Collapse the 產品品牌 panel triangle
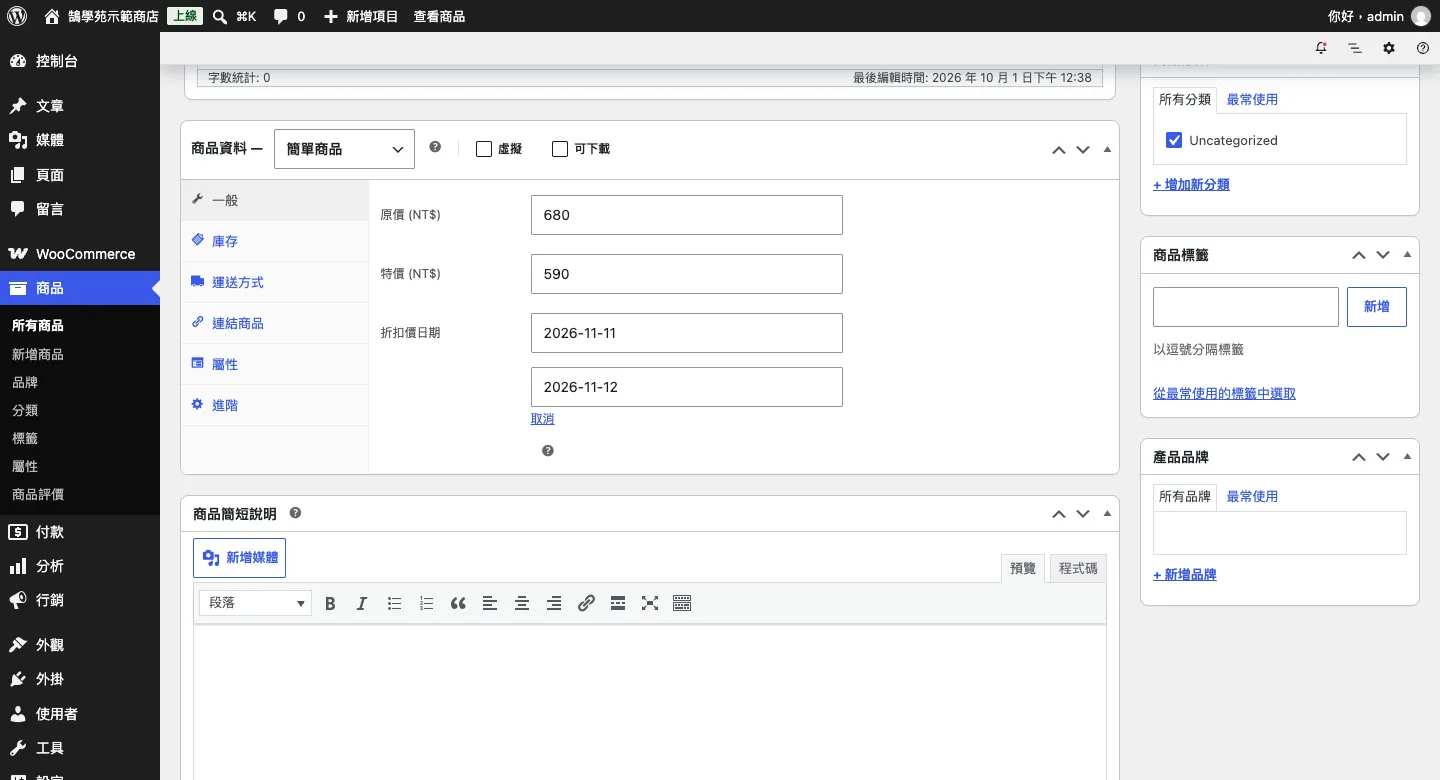Viewport: 1440px width, 780px height. (1407, 456)
